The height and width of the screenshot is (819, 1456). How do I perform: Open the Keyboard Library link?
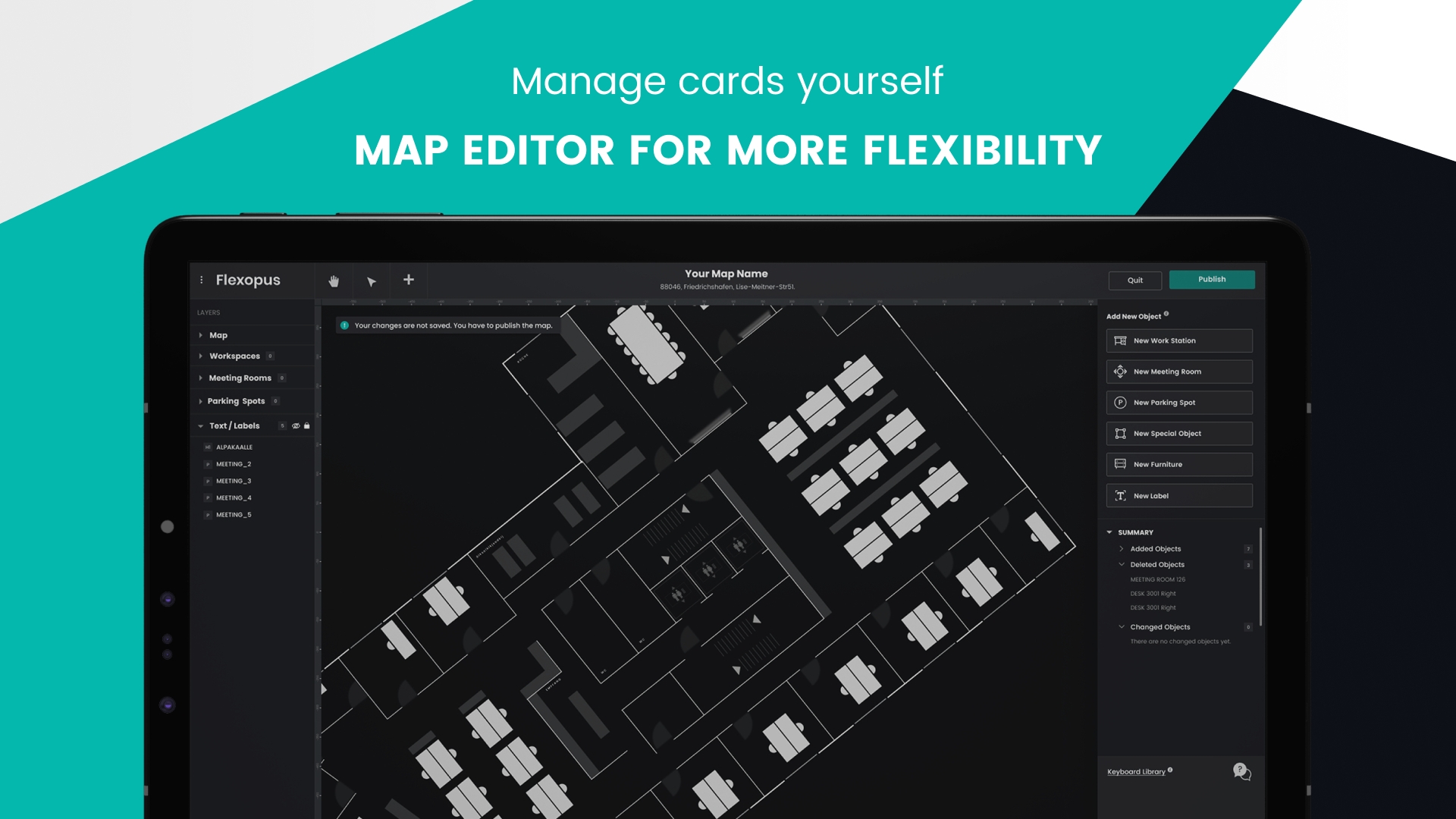coord(1136,772)
